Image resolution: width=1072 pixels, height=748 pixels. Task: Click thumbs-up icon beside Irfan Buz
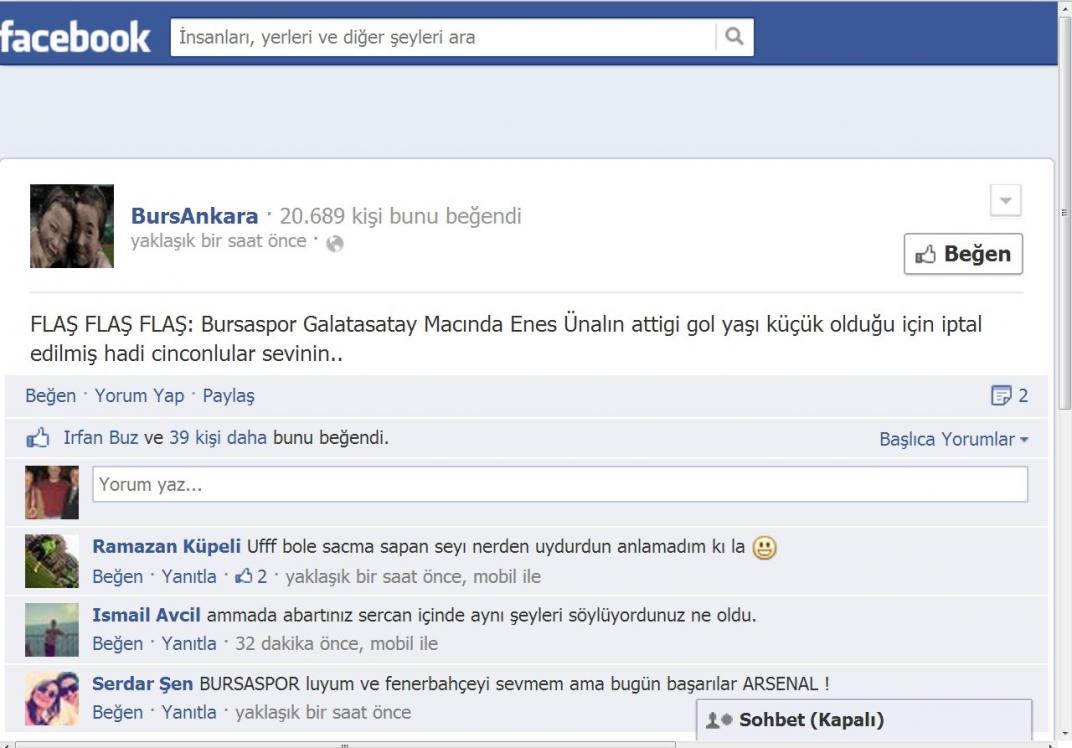tap(37, 438)
